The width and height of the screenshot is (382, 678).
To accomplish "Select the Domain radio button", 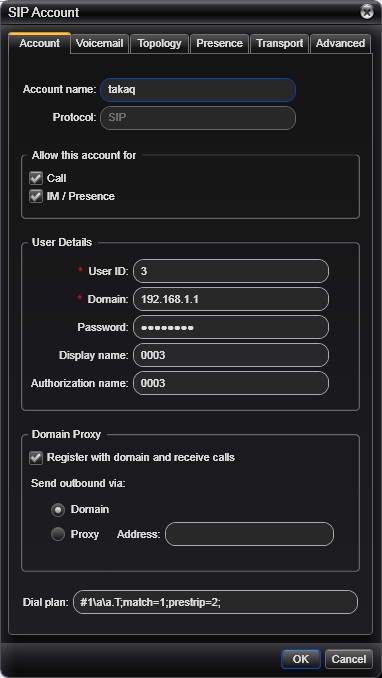I will [x=58, y=510].
